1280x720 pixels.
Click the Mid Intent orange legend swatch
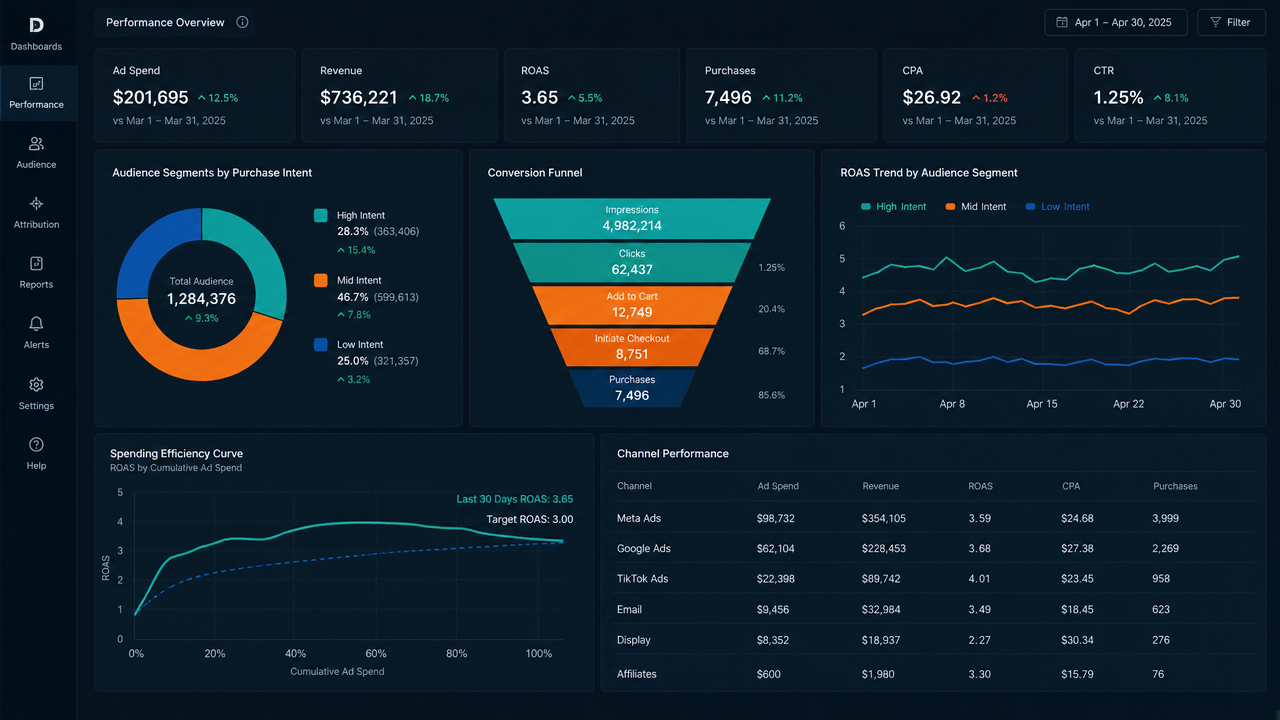pos(321,280)
